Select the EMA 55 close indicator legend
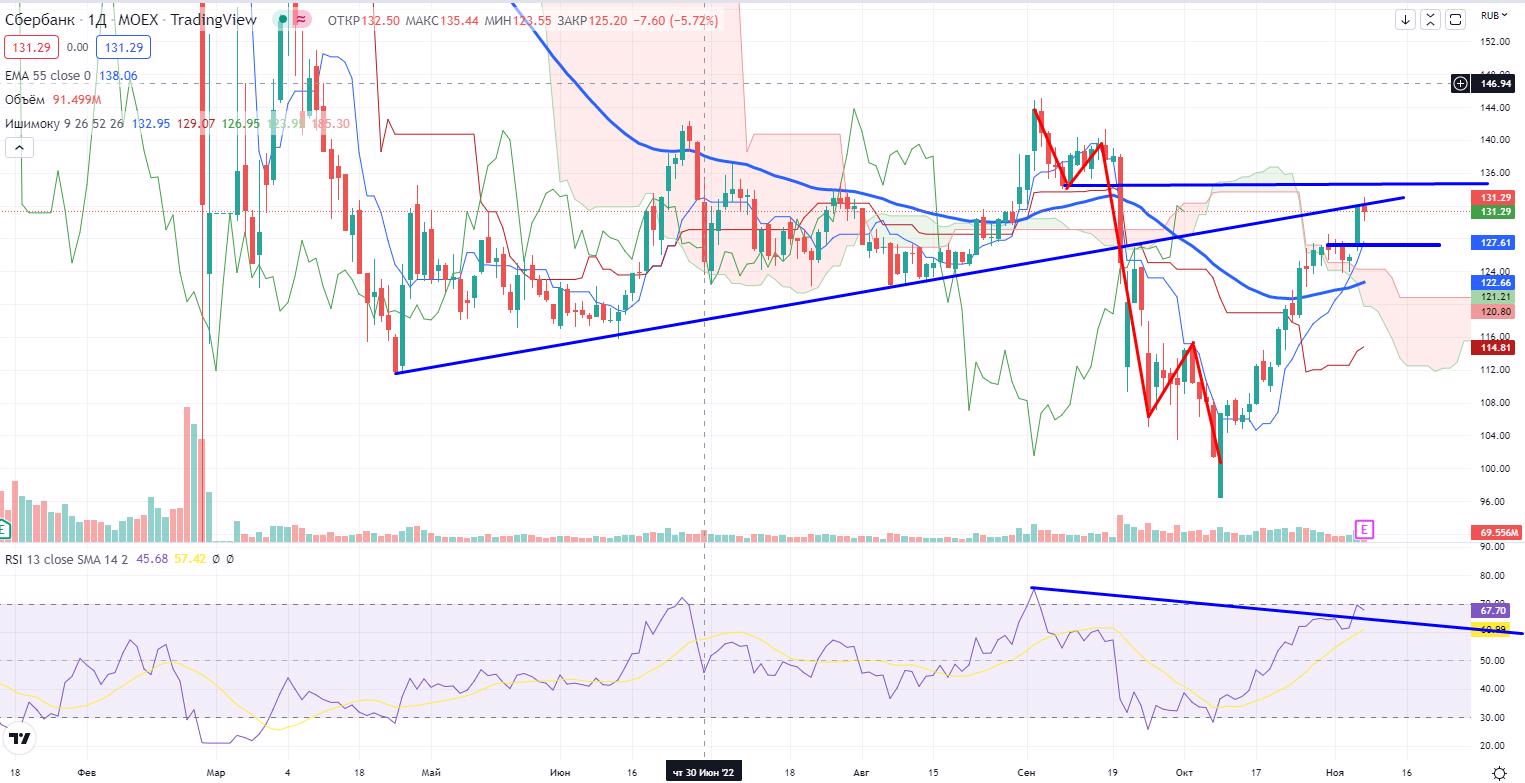This screenshot has height=783, width=1525. coord(47,75)
